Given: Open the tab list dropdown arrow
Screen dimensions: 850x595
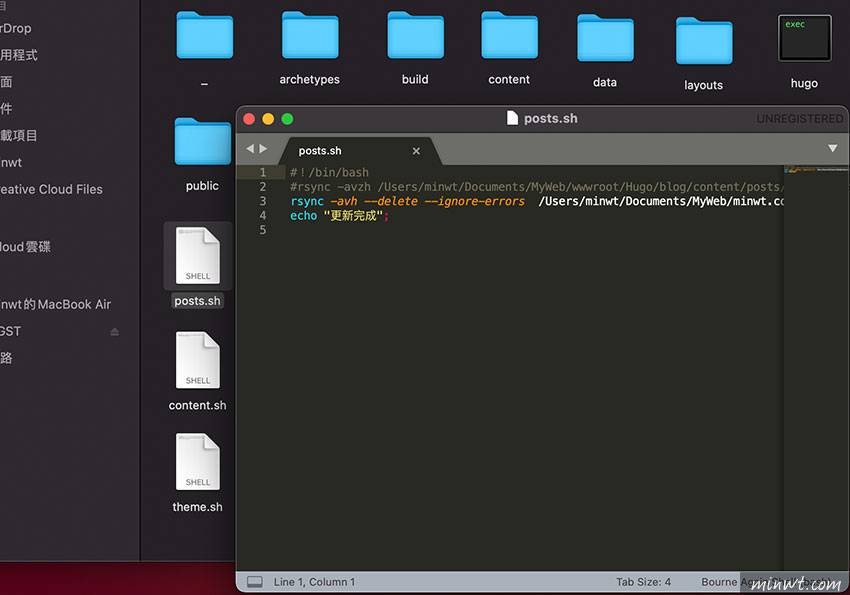Looking at the screenshot, I should click(x=832, y=149).
